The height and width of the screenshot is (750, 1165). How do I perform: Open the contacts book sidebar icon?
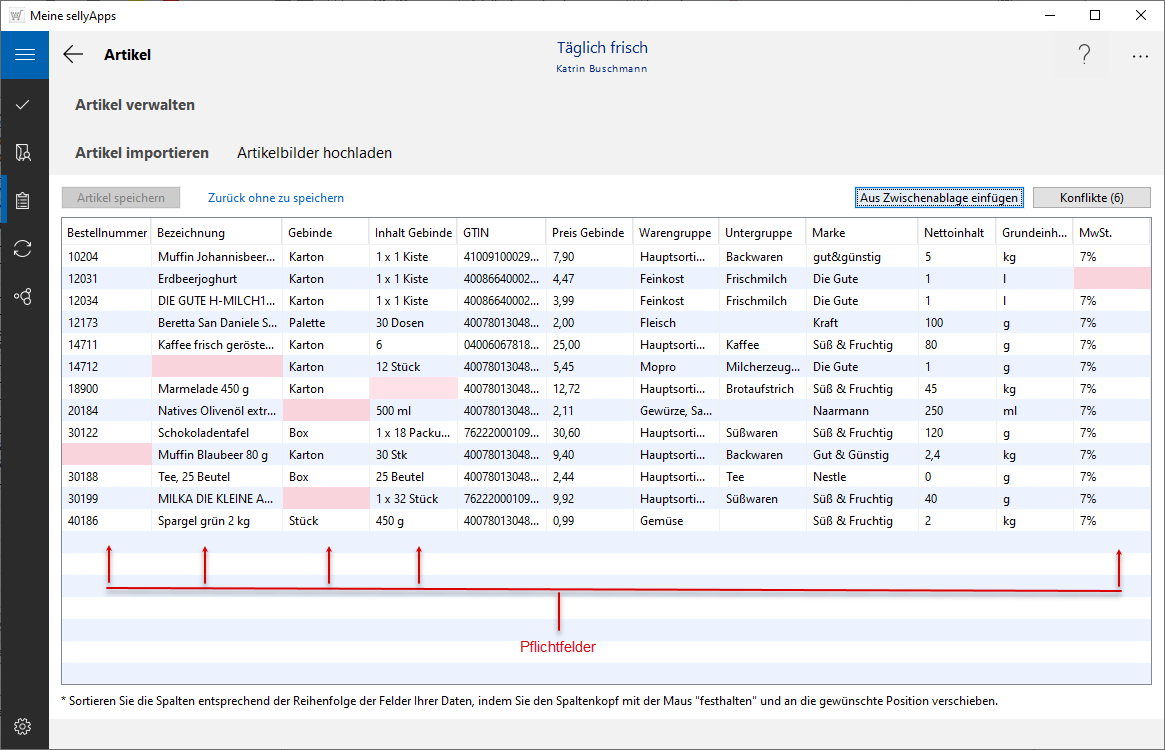(24, 152)
